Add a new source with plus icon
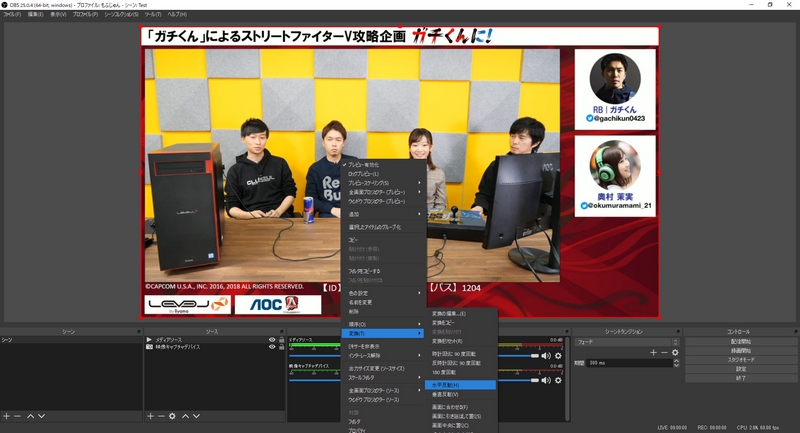 [x=151, y=416]
